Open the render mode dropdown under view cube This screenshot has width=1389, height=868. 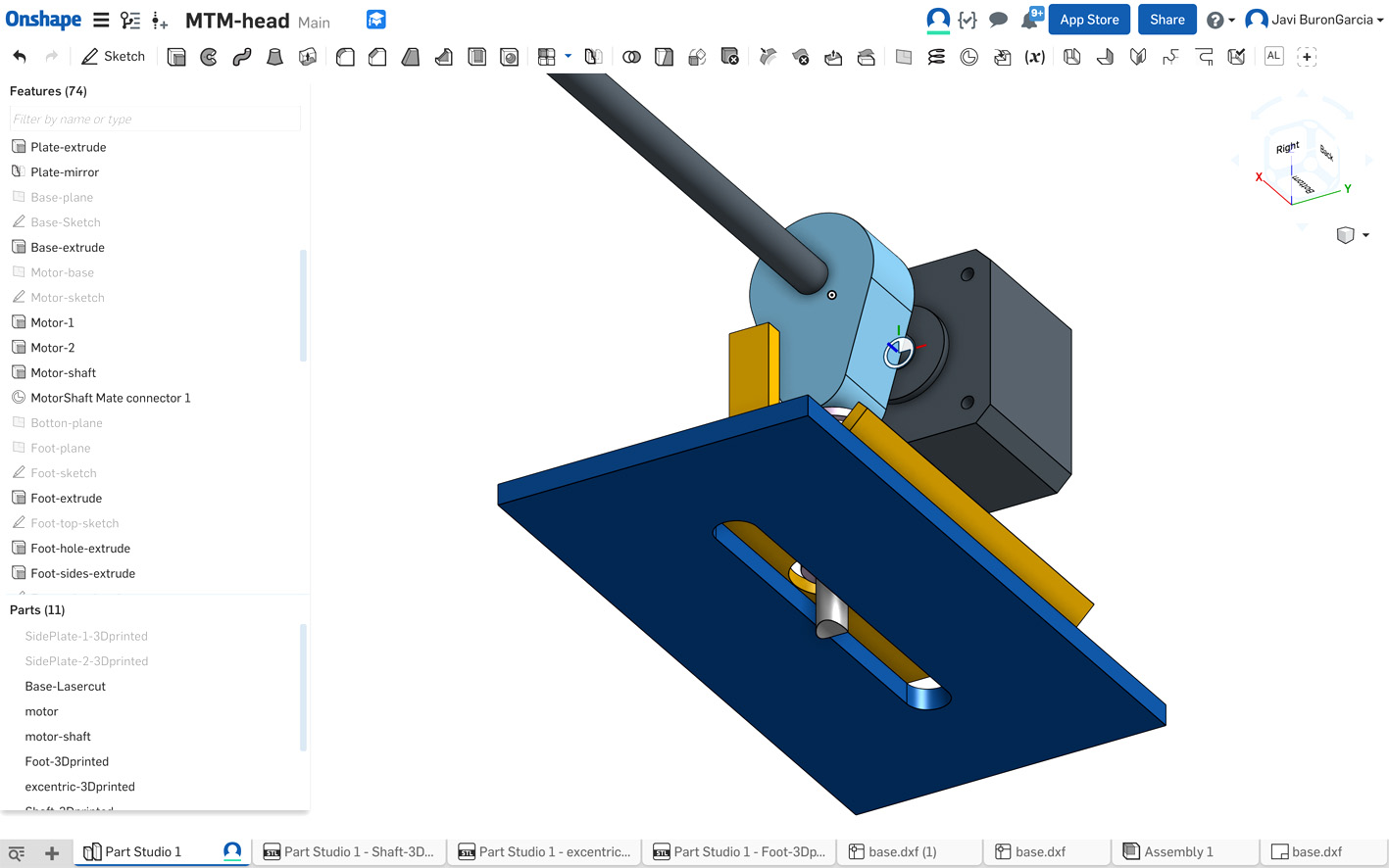[x=1364, y=235]
